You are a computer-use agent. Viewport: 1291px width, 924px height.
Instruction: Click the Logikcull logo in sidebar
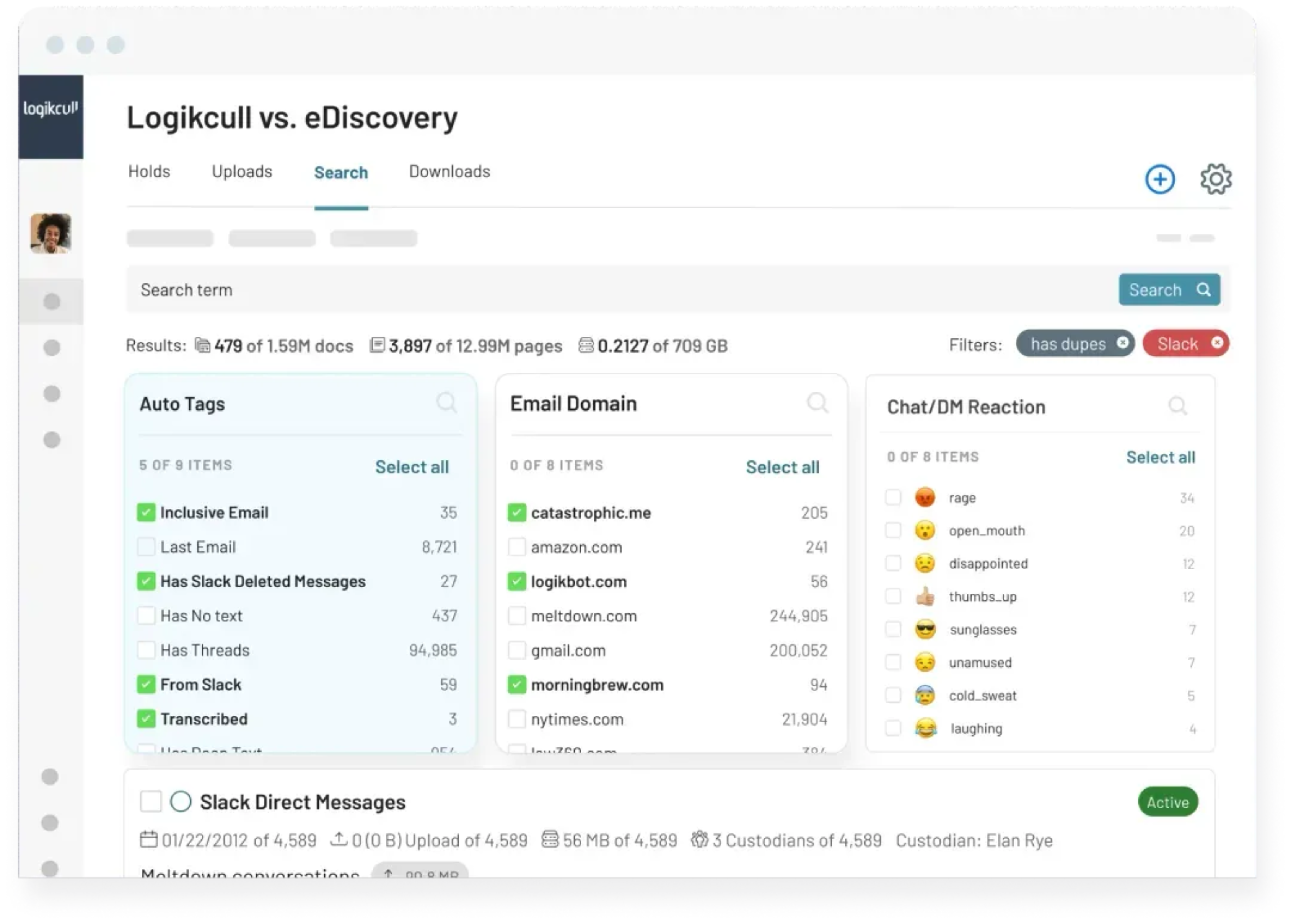tap(50, 109)
